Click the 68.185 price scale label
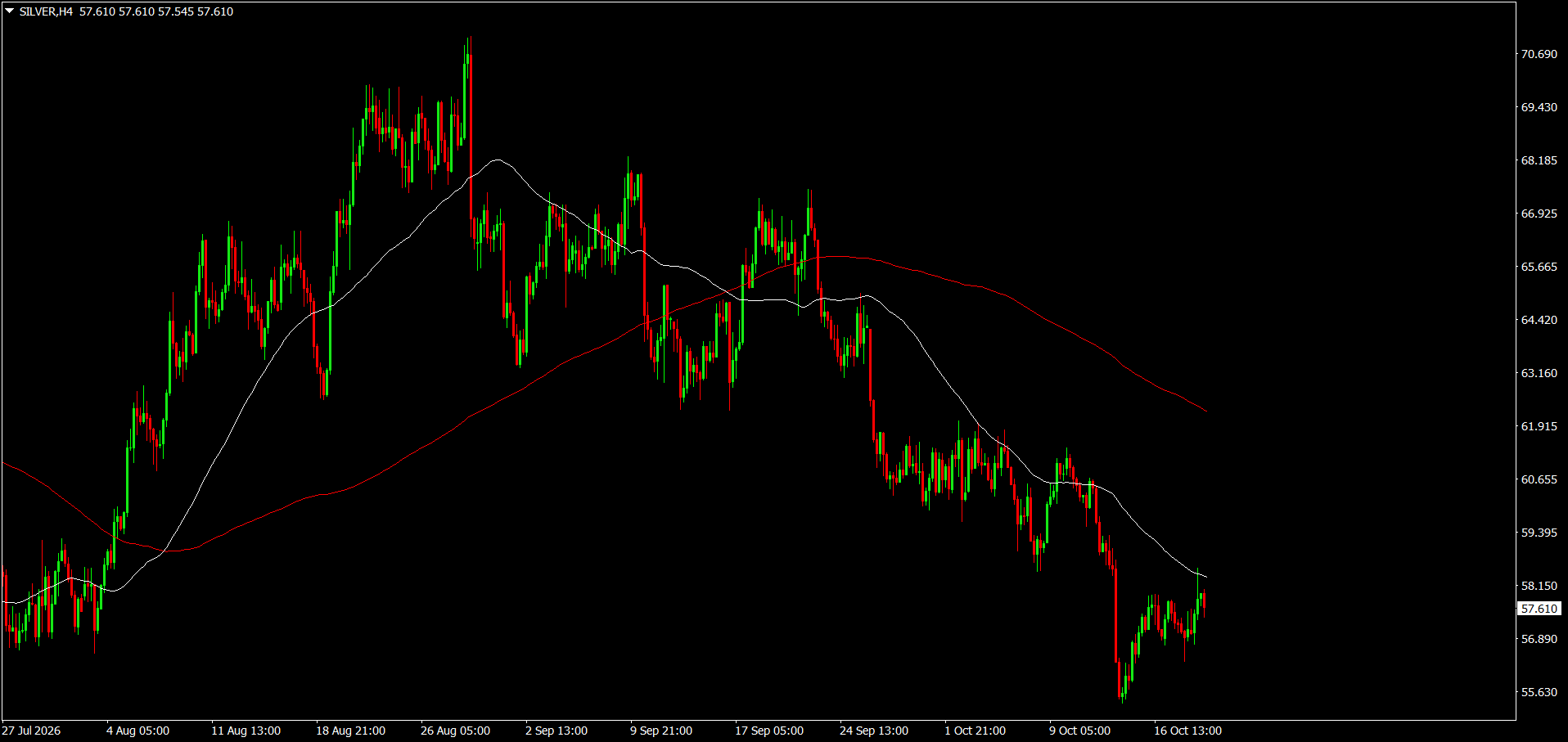Viewport: 1568px width, 742px height. click(x=1539, y=160)
